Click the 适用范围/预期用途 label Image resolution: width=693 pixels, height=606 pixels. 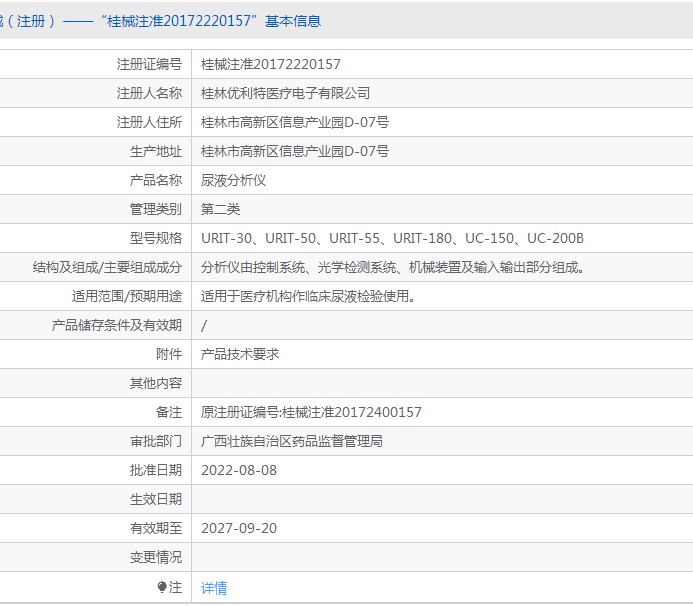pyautogui.click(x=127, y=296)
